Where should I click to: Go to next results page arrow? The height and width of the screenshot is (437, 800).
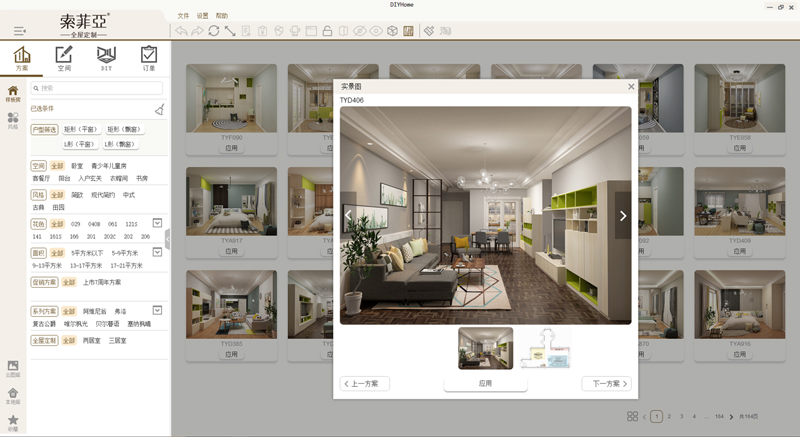click(x=732, y=417)
